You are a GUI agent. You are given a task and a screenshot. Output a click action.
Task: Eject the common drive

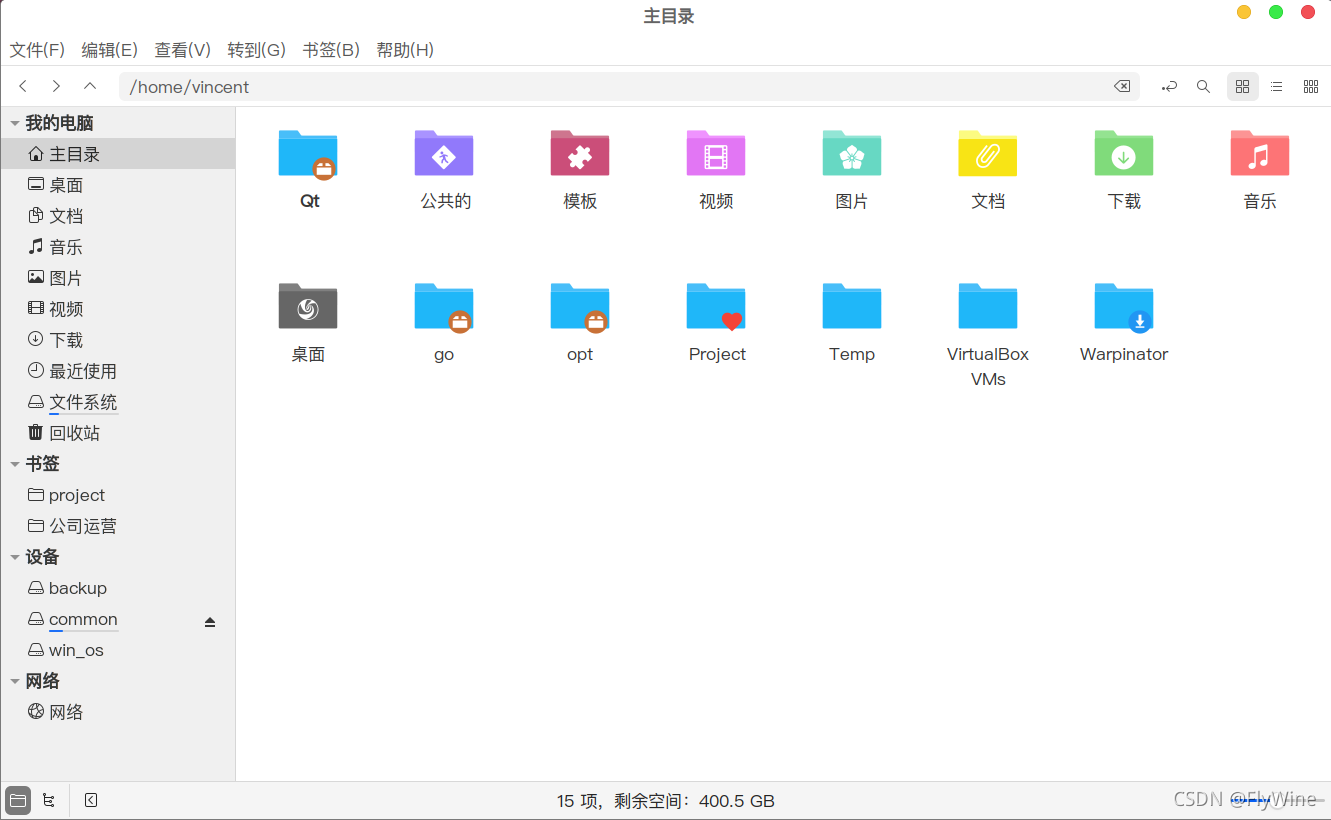(210, 622)
